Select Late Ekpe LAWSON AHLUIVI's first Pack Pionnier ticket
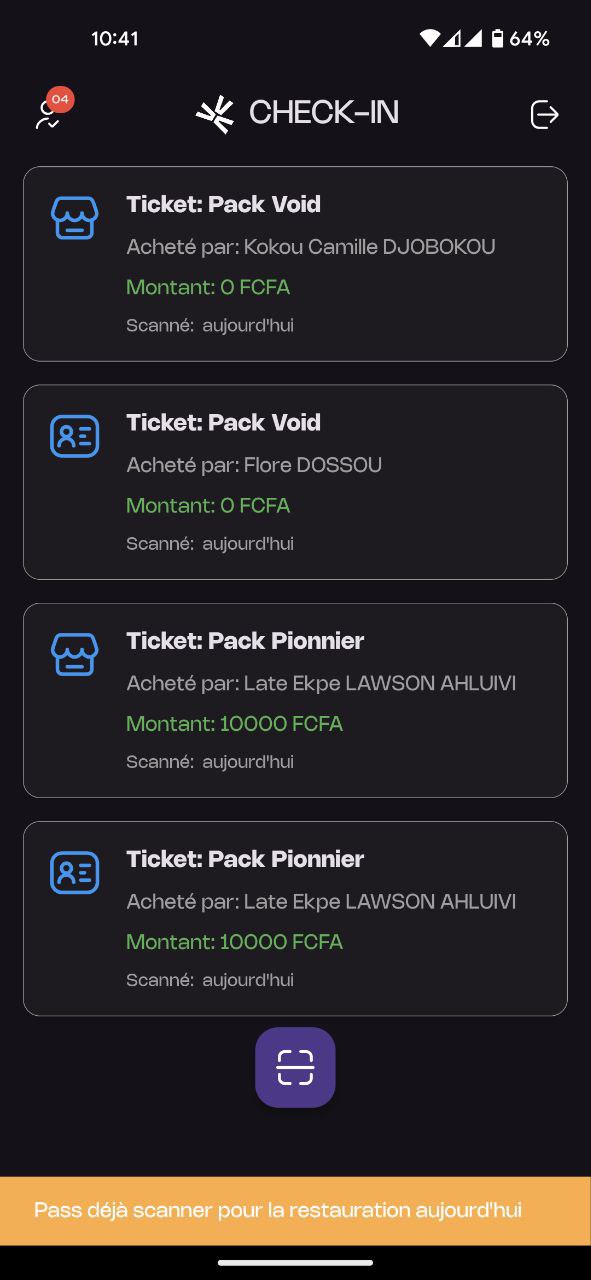 click(x=295, y=699)
